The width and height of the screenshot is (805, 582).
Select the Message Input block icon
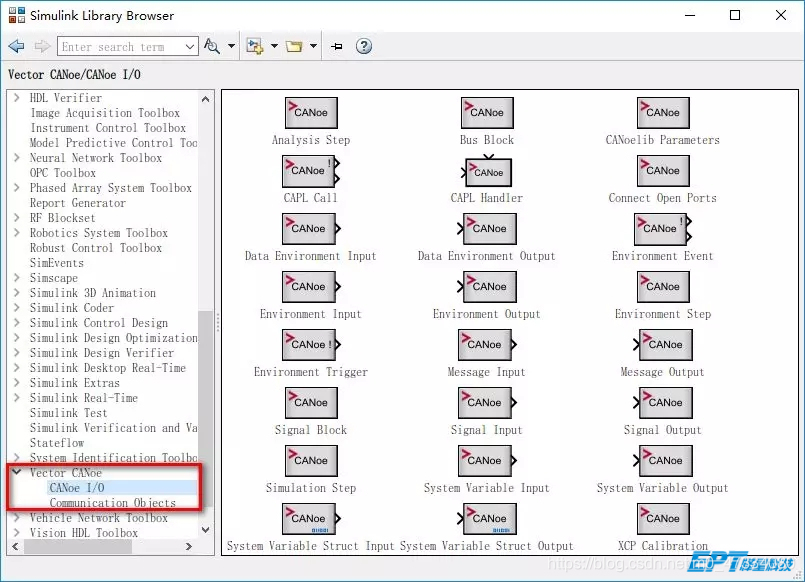[x=487, y=345]
